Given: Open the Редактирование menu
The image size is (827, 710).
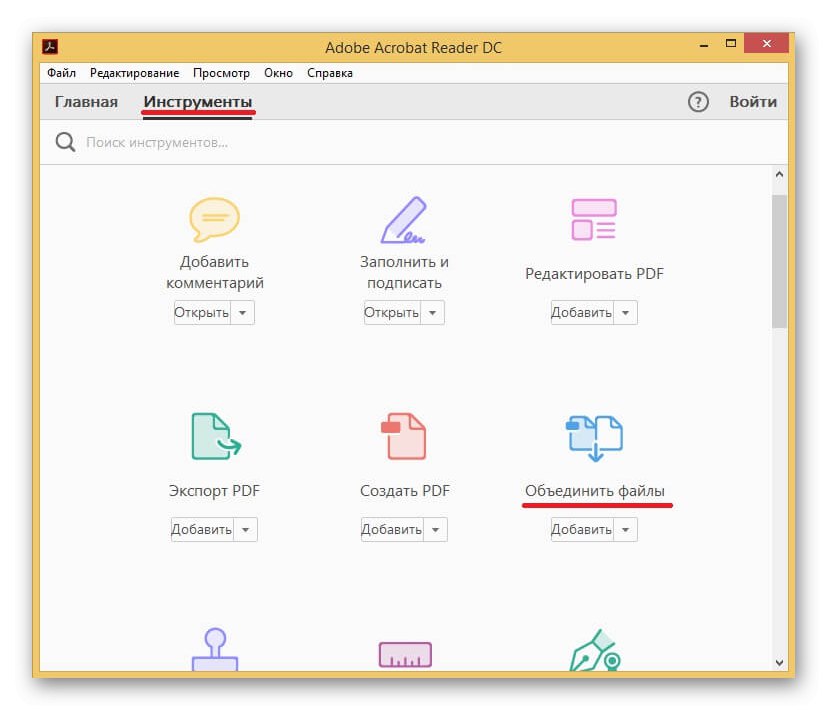Looking at the screenshot, I should click(x=134, y=73).
